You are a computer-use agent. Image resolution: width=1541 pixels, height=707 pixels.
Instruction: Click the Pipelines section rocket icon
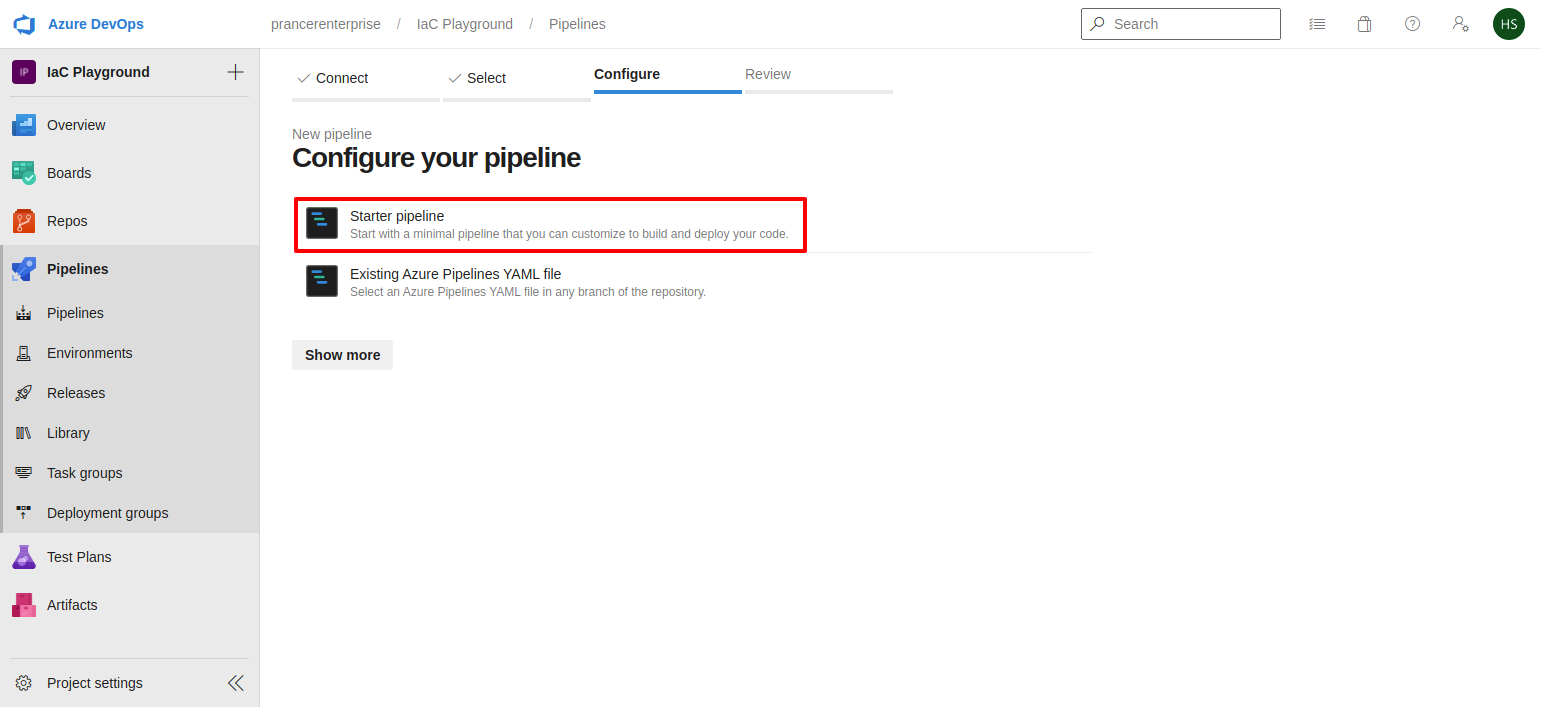click(x=24, y=269)
